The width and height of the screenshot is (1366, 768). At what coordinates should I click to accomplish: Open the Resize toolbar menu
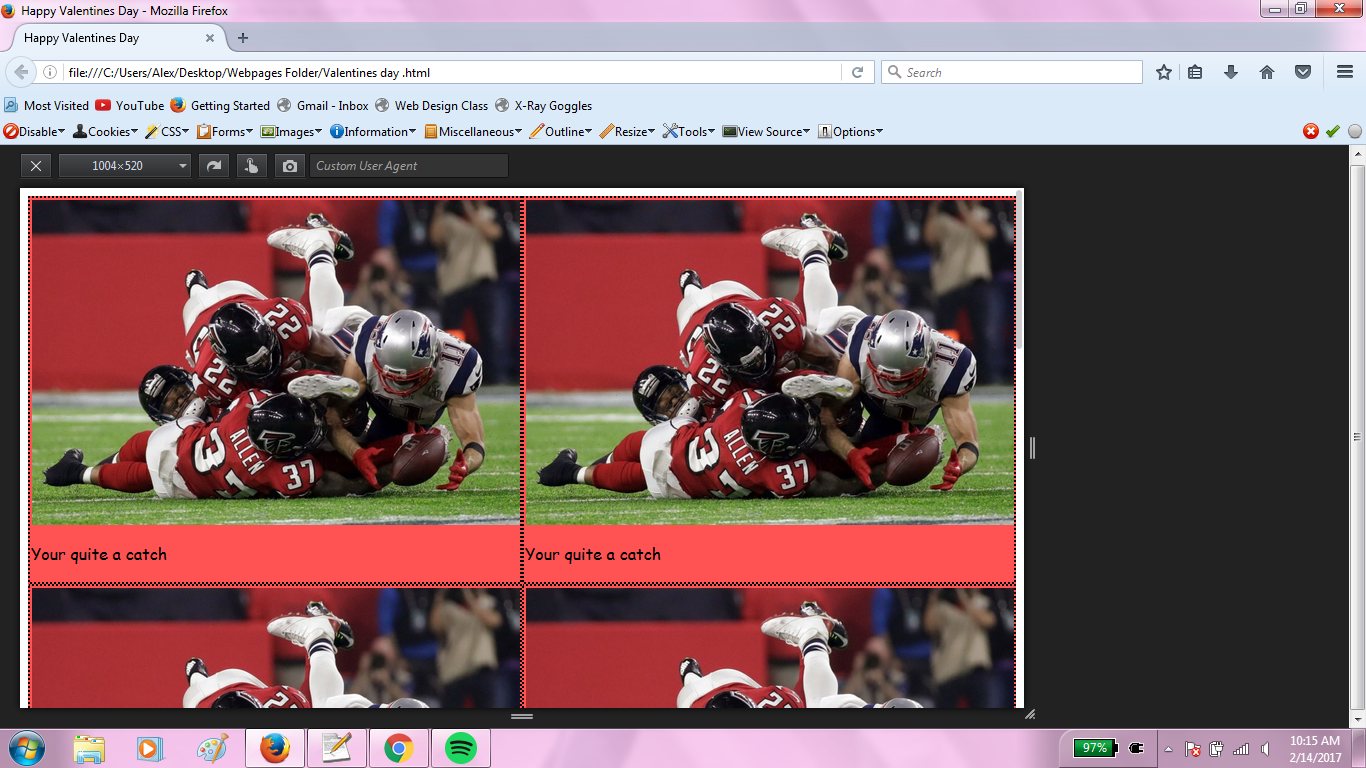pyautogui.click(x=627, y=131)
